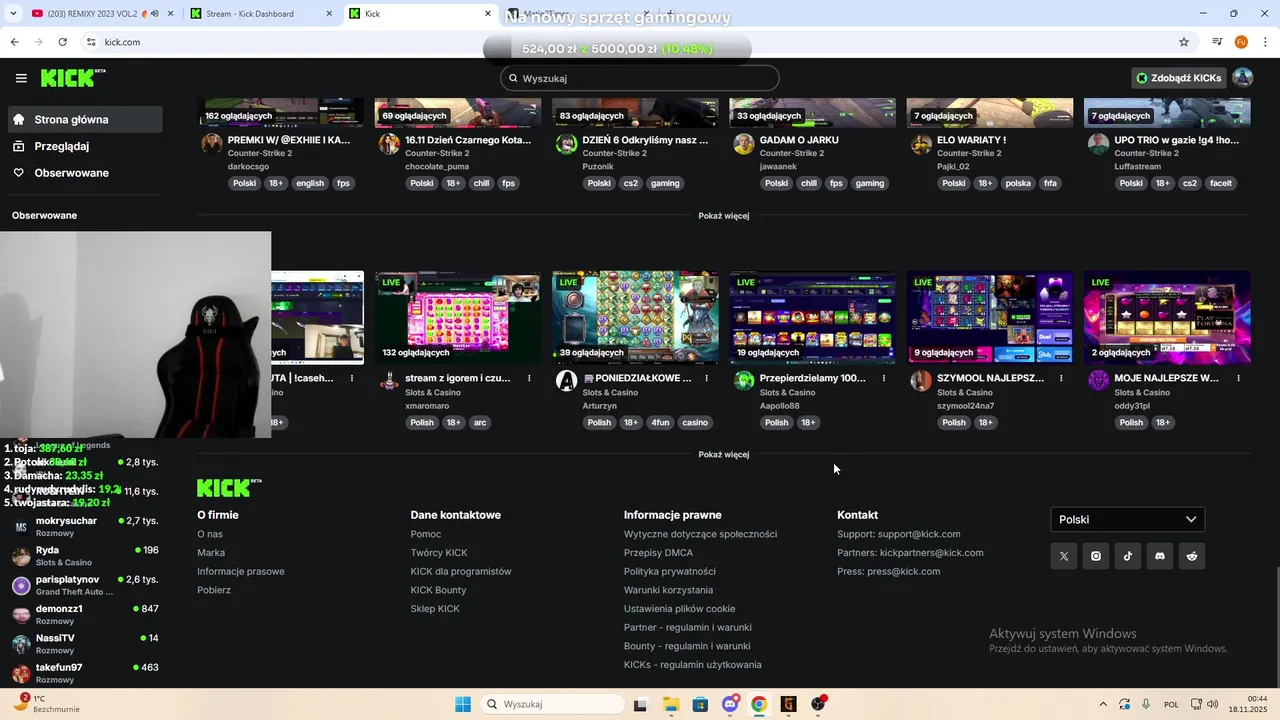Open the Twórcy KICK footer link
This screenshot has width=1280, height=720.
click(439, 553)
